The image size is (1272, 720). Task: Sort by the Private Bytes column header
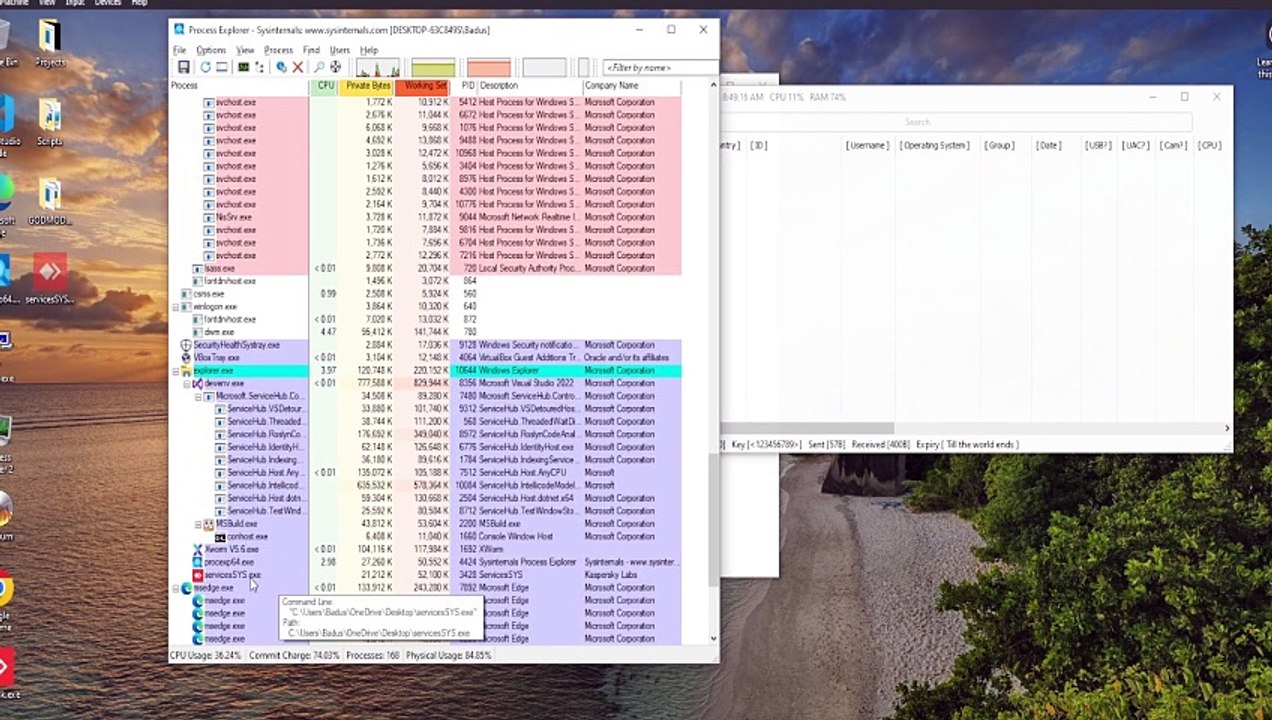(367, 86)
